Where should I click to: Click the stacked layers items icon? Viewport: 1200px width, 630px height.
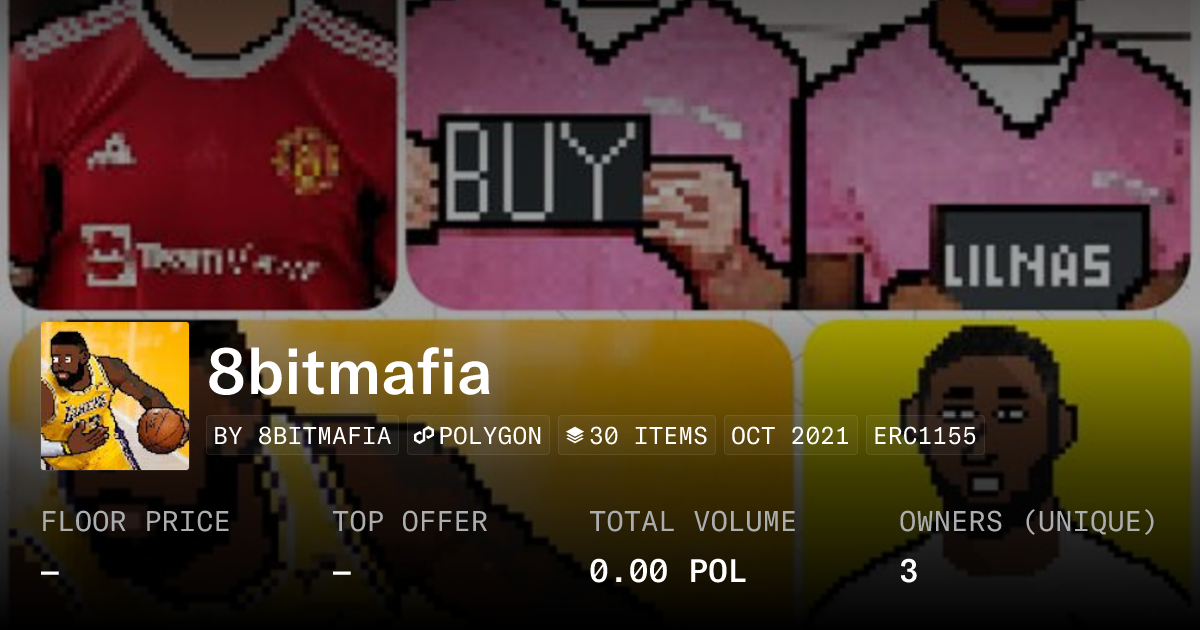pyautogui.click(x=575, y=436)
